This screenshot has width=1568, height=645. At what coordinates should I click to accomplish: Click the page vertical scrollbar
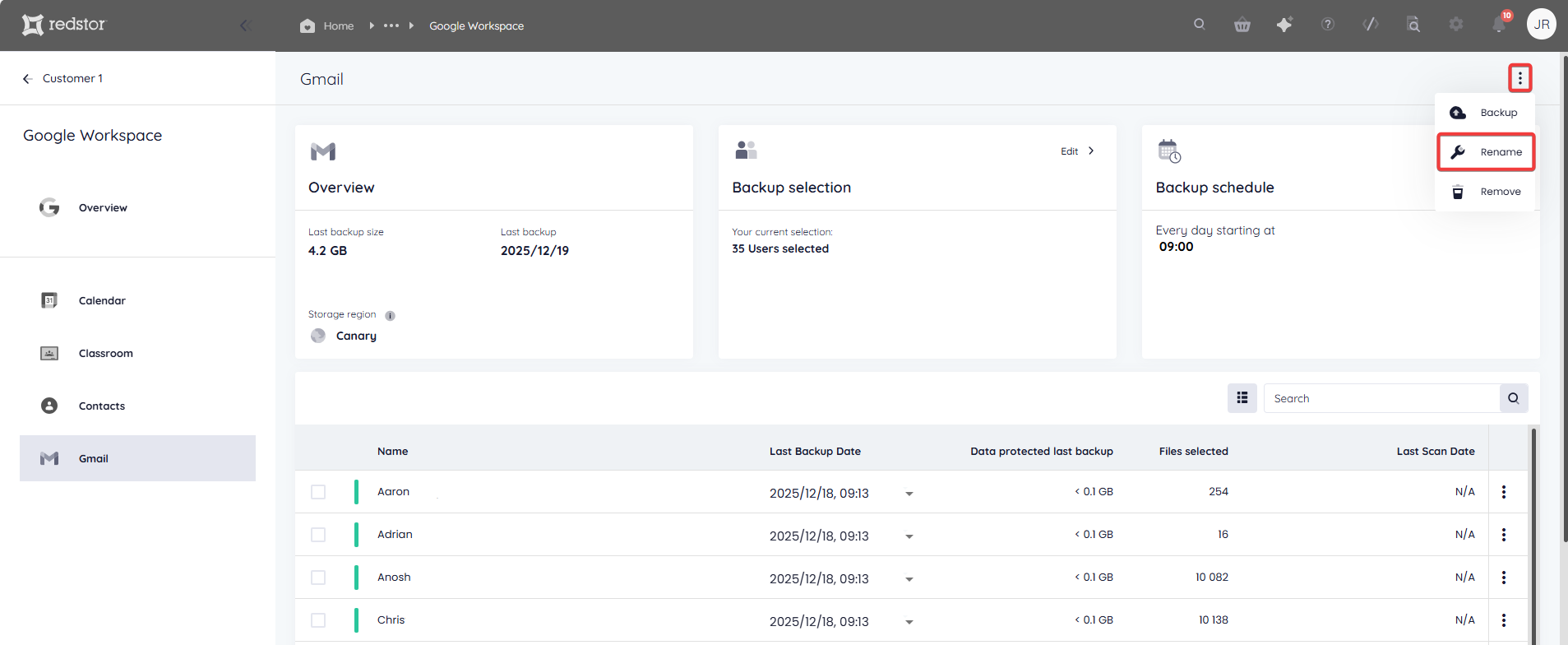point(1564,298)
